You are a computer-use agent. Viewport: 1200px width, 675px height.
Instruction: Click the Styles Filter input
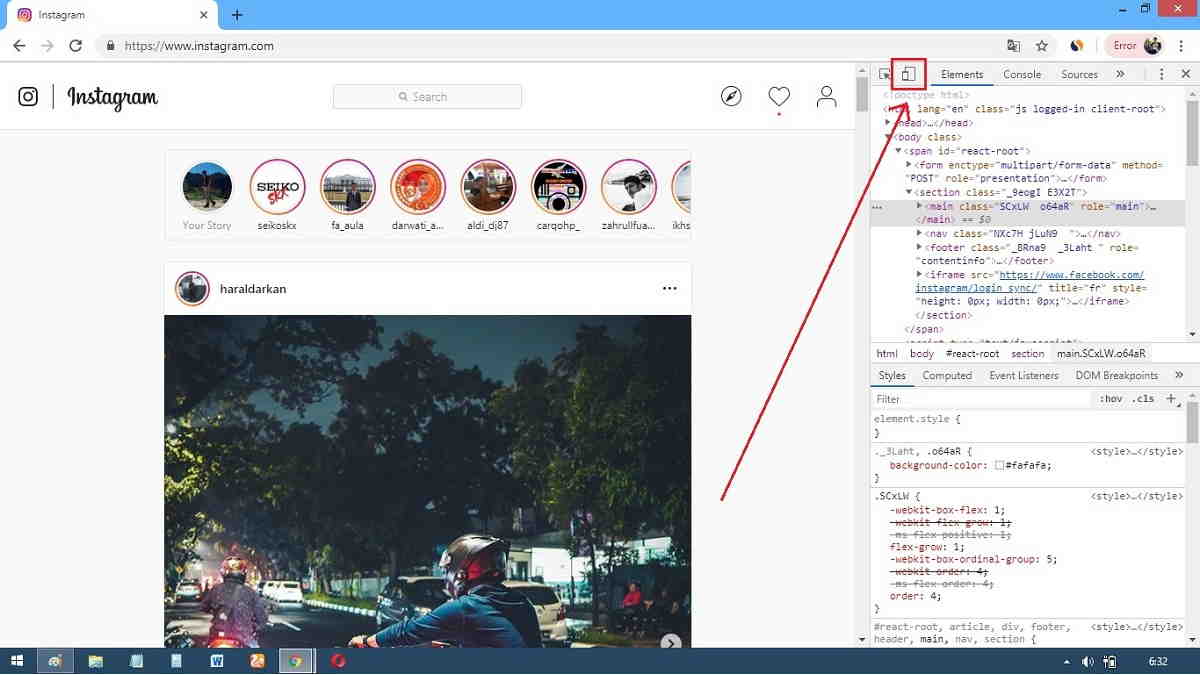[x=980, y=398]
